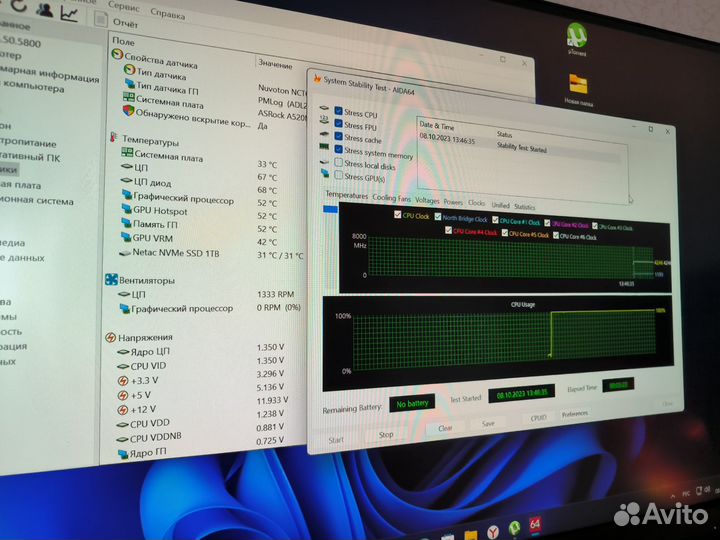Click the Тип датчика gauge icon

coord(129,69)
